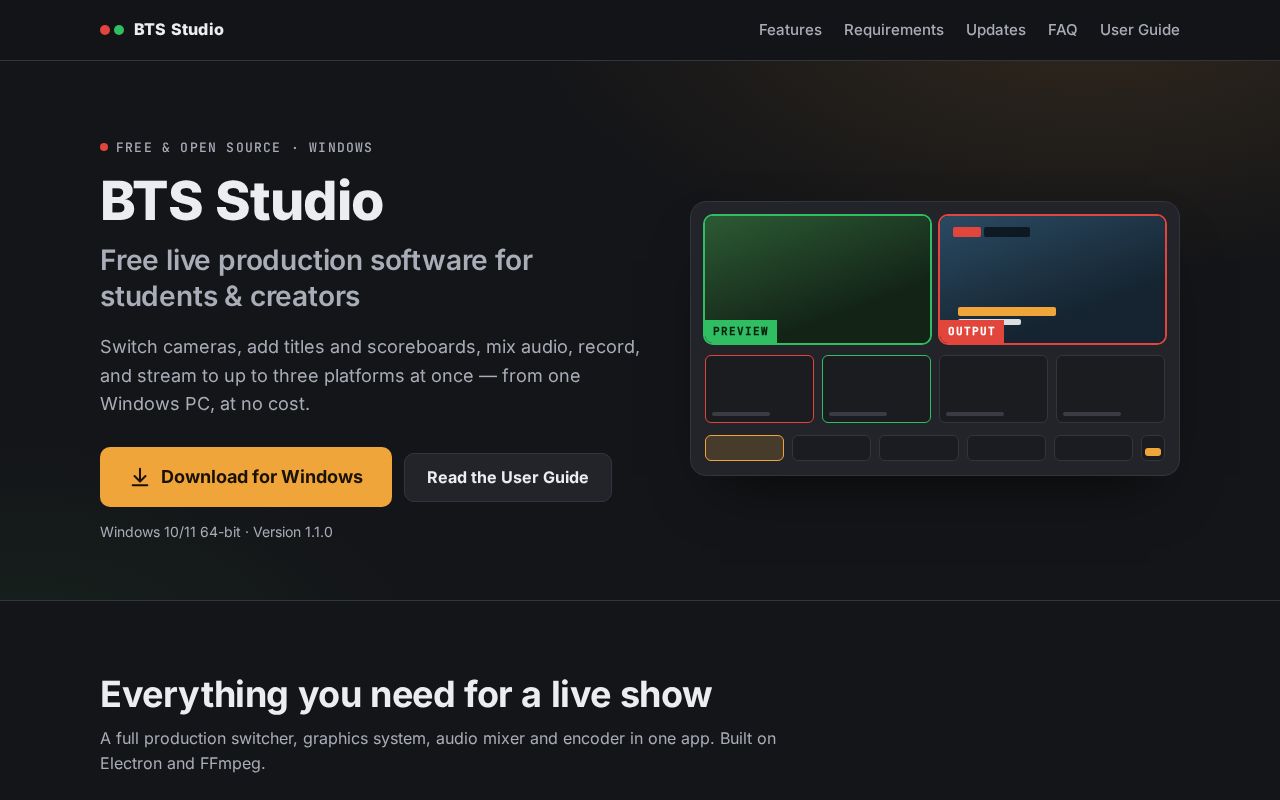Click the PREVIEW label badge

741,331
